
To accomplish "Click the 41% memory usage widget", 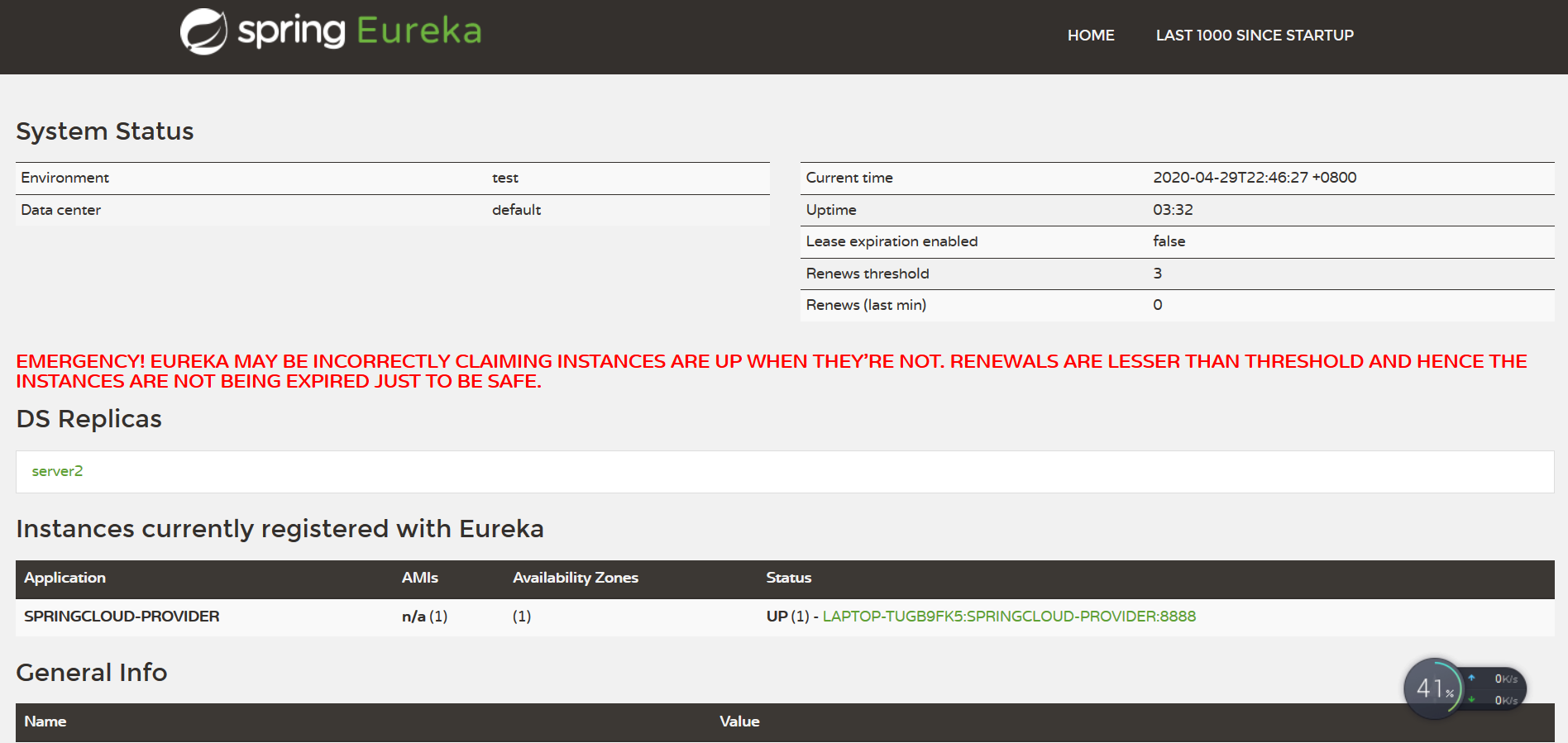I will pyautogui.click(x=1434, y=688).
